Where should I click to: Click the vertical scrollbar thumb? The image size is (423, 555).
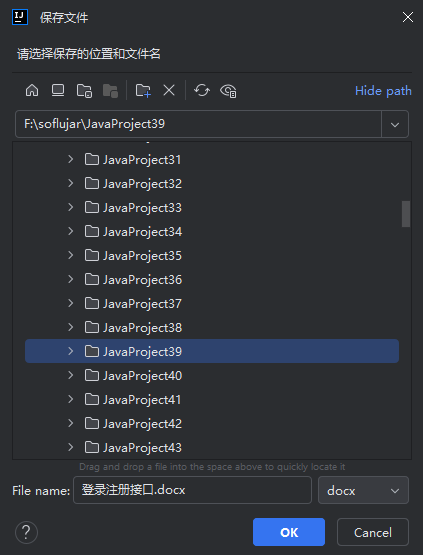pyautogui.click(x=406, y=214)
